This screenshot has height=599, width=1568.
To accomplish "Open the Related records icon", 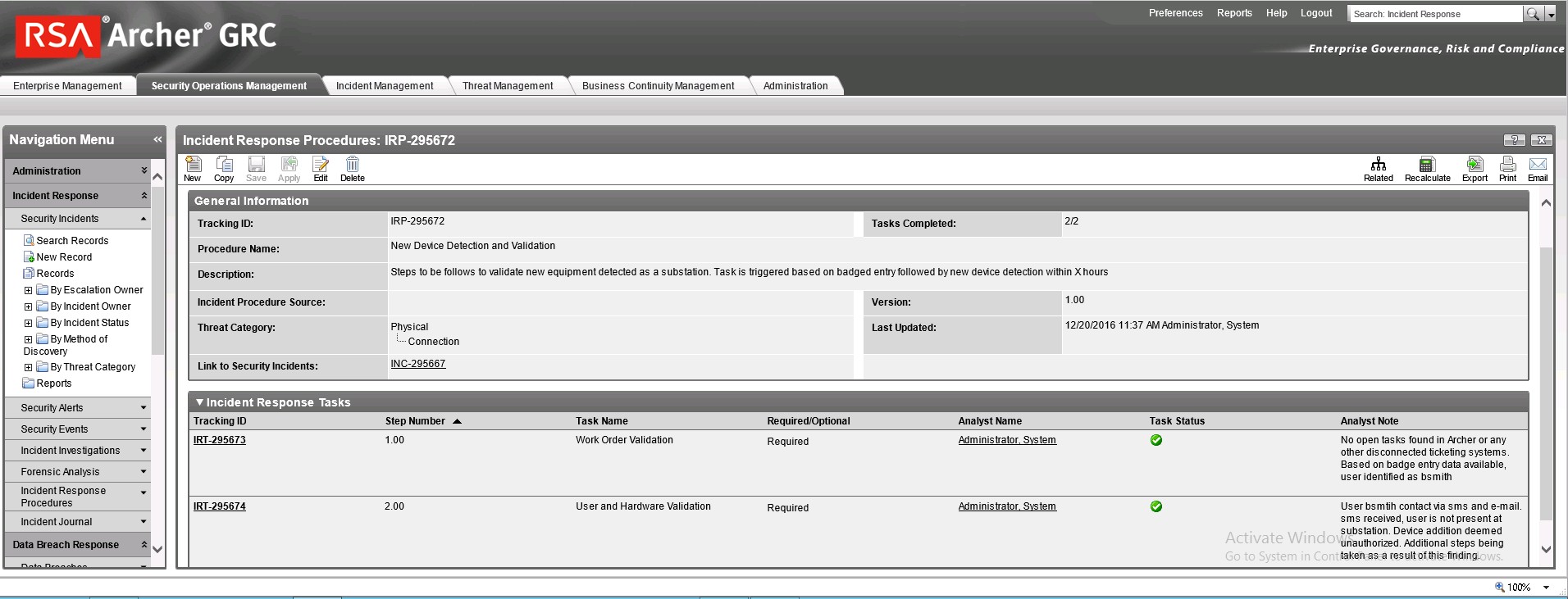I will tap(1379, 169).
